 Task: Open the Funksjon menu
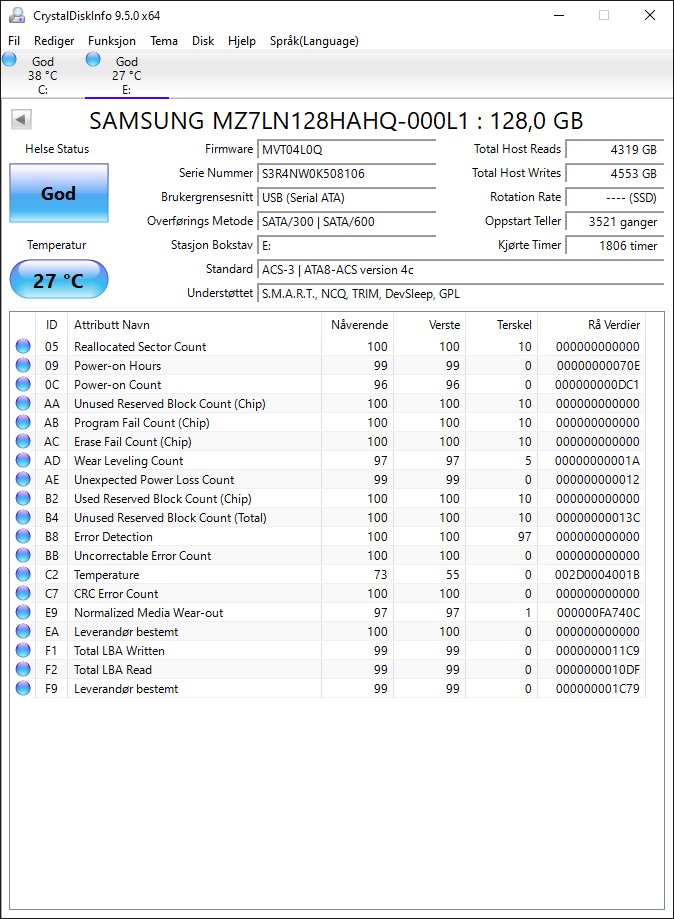pyautogui.click(x=112, y=41)
